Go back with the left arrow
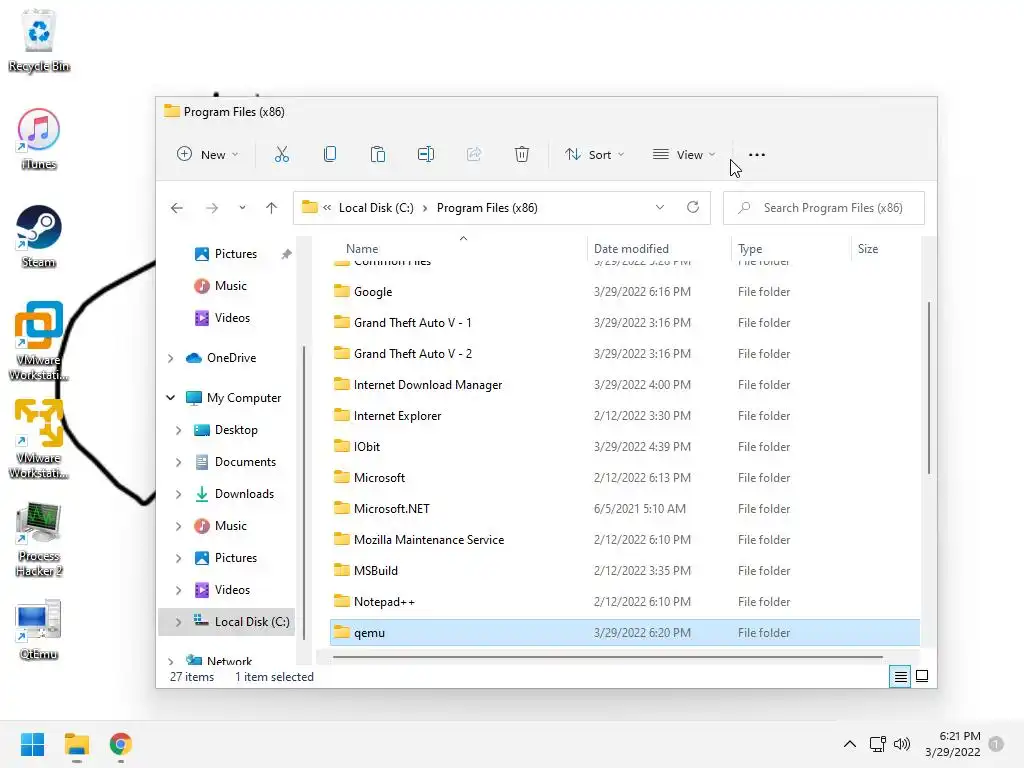This screenshot has height=768, width=1024. (x=177, y=208)
